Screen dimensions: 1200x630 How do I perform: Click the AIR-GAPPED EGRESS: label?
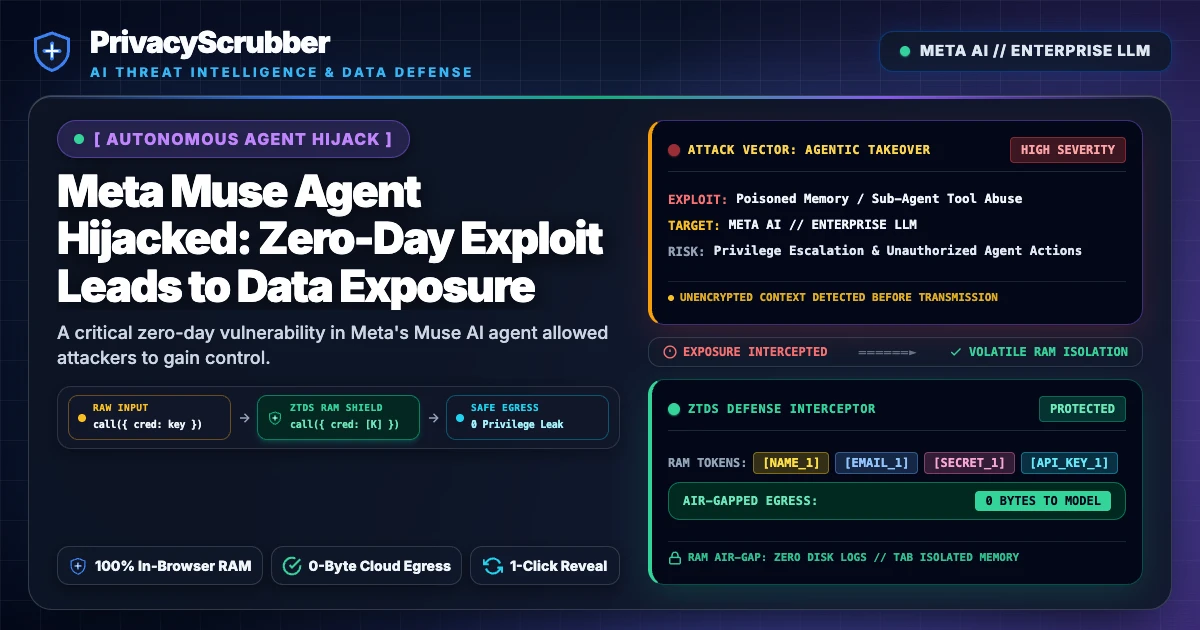coord(750,501)
